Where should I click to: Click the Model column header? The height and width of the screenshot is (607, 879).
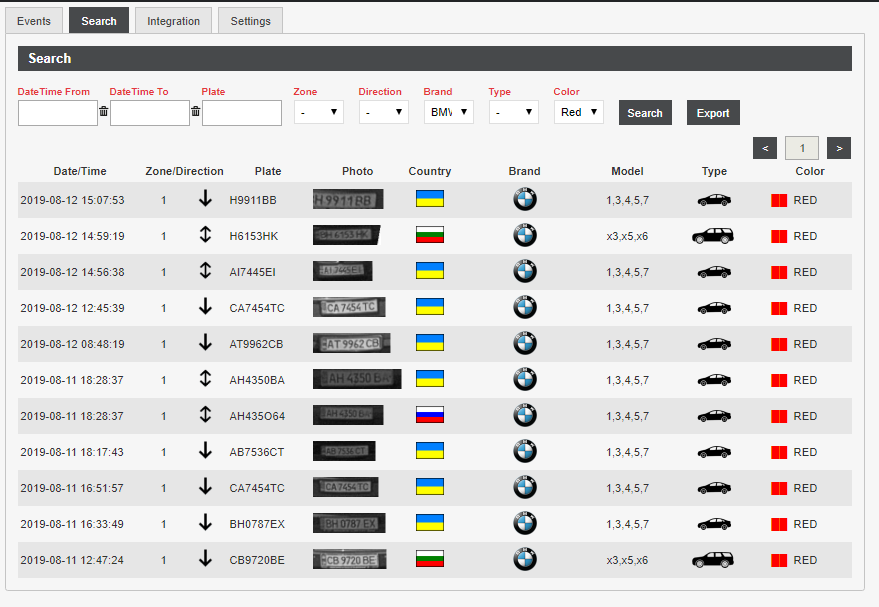point(627,171)
